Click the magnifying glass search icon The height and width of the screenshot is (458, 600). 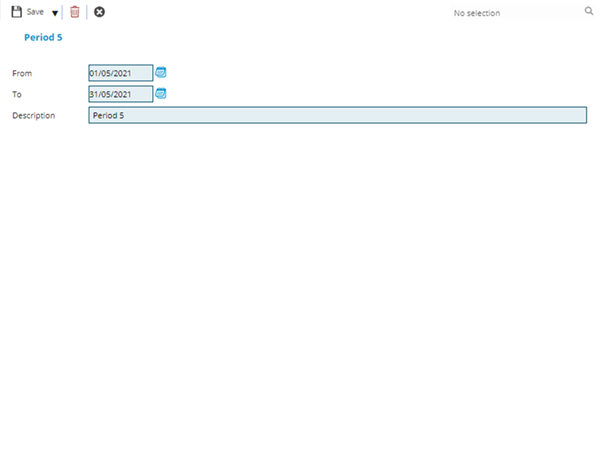point(589,12)
